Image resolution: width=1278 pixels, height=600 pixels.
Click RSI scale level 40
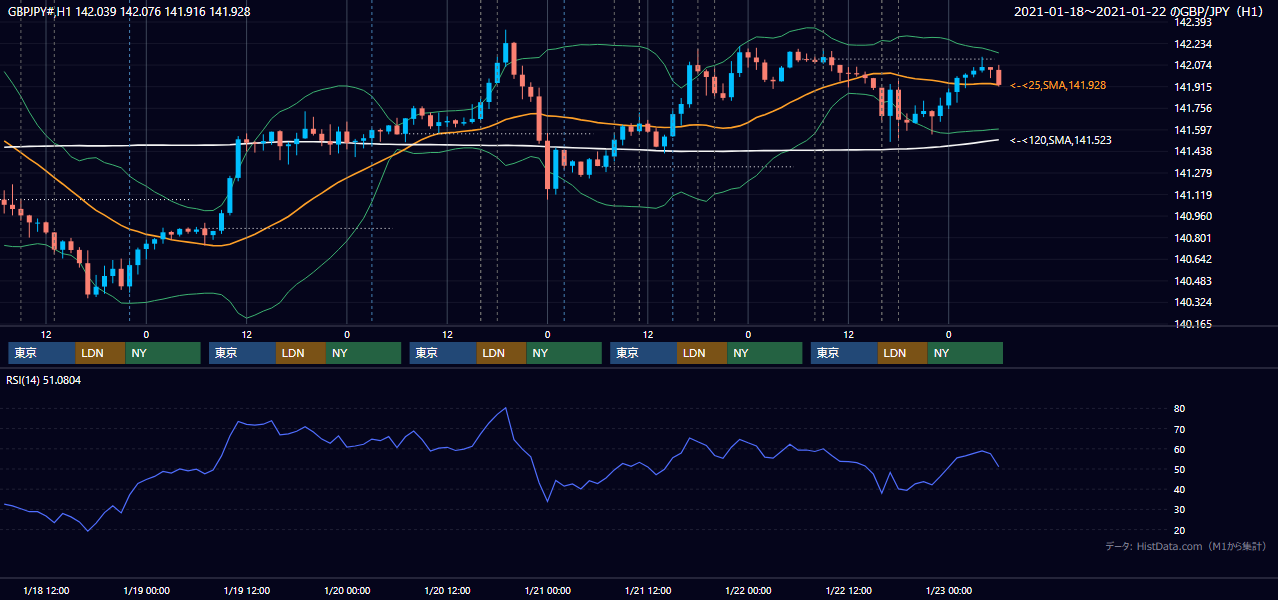pos(1180,489)
